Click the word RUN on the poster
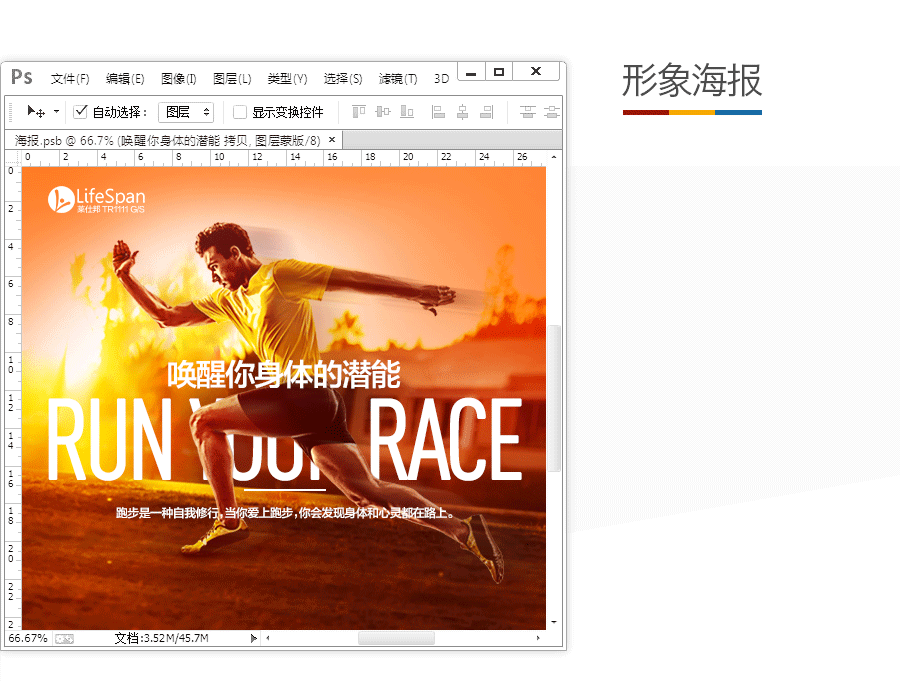This screenshot has height=681, width=900. 109,439
